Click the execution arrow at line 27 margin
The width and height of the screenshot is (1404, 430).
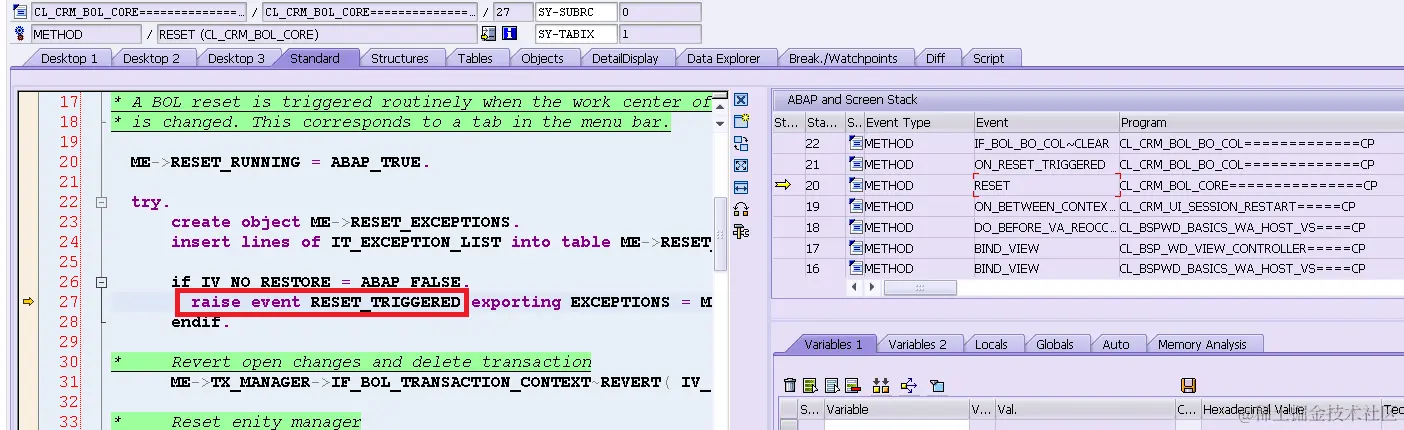[28, 301]
